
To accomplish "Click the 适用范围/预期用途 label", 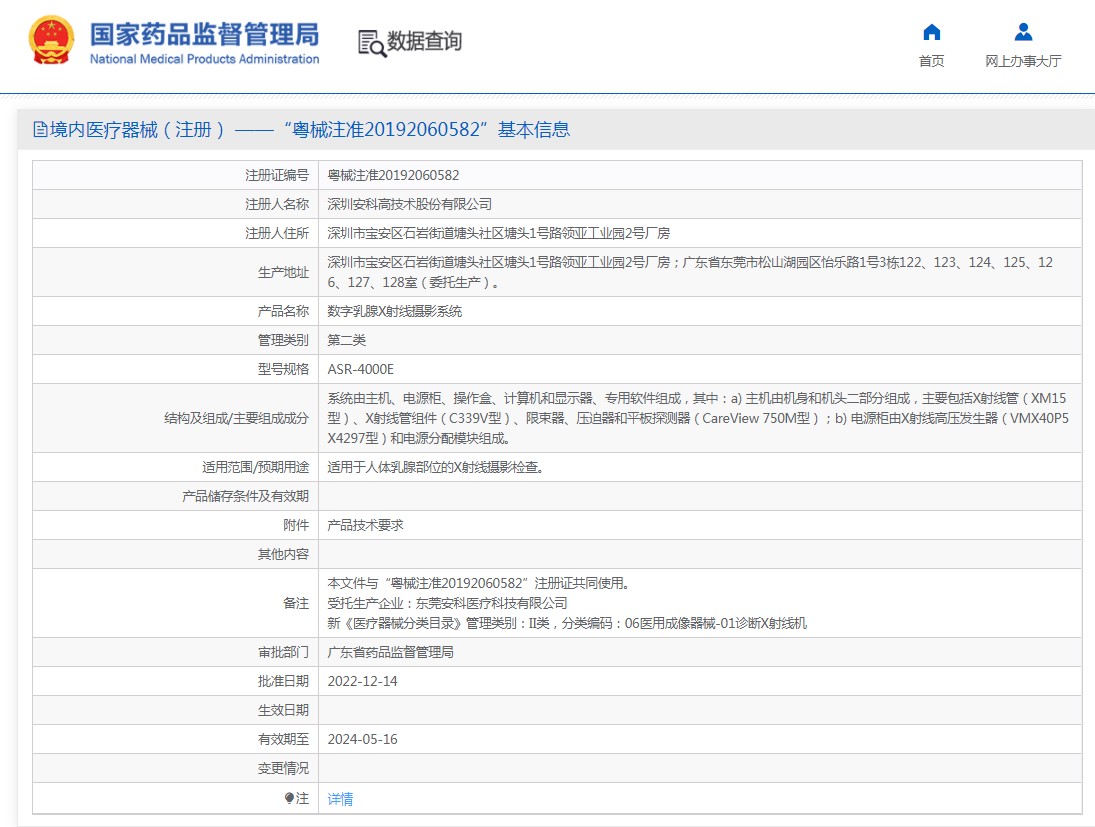I will coord(256,467).
